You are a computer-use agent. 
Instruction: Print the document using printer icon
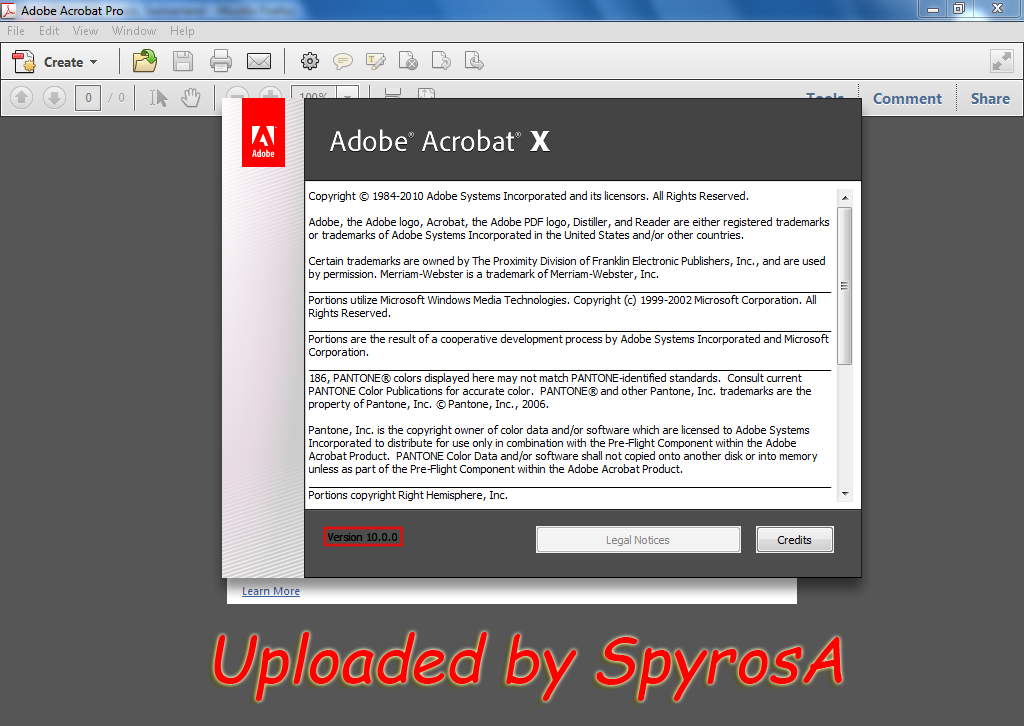[x=221, y=61]
